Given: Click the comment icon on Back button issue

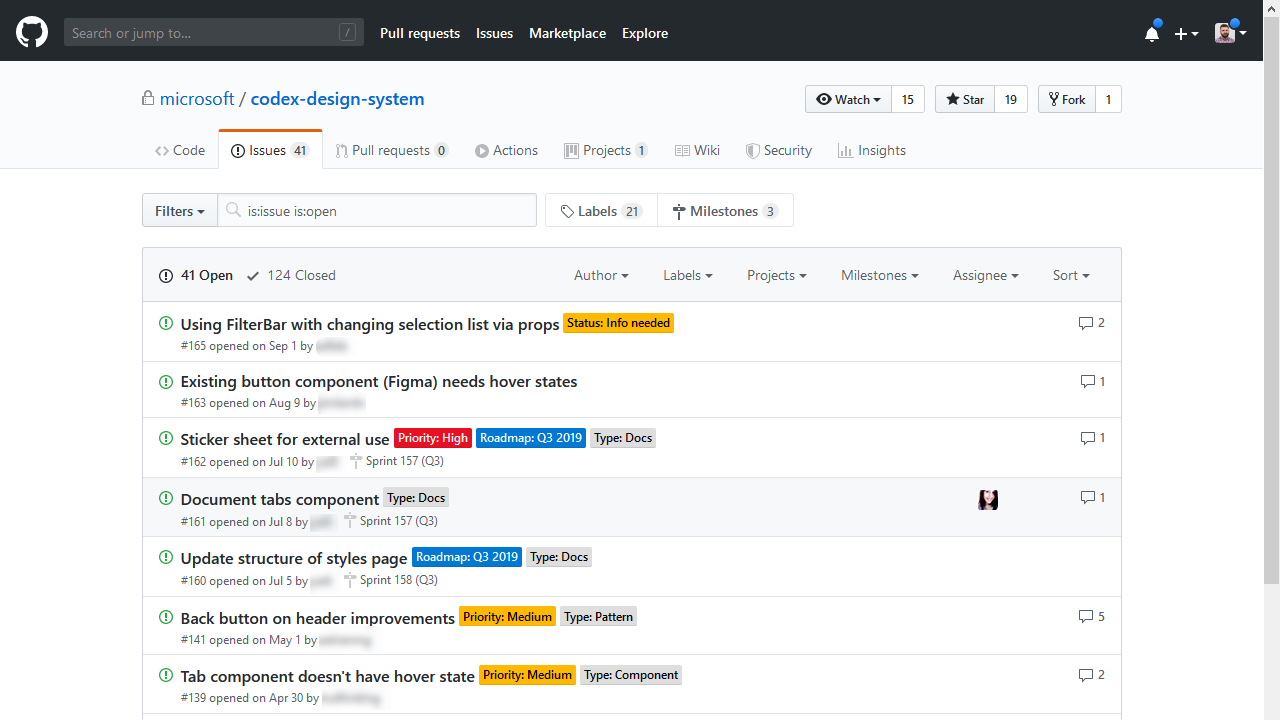Looking at the screenshot, I should [1086, 617].
